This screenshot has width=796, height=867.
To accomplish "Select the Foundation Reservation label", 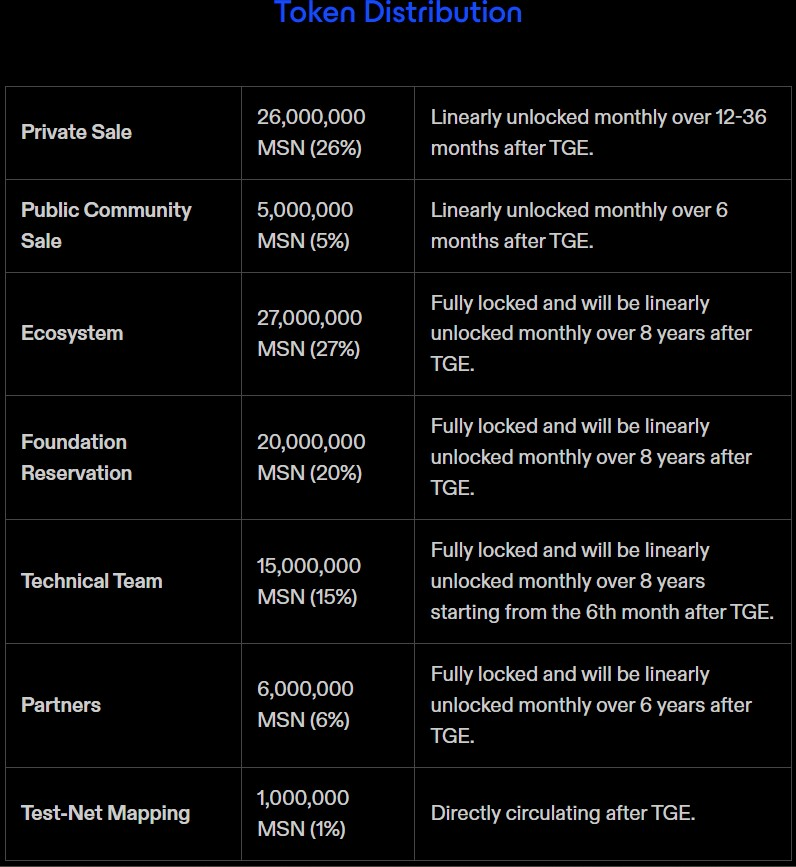I will pos(76,457).
